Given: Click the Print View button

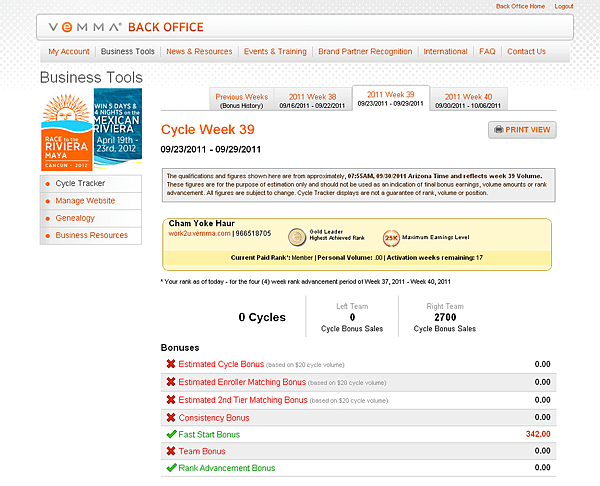Looking at the screenshot, I should click(522, 130).
